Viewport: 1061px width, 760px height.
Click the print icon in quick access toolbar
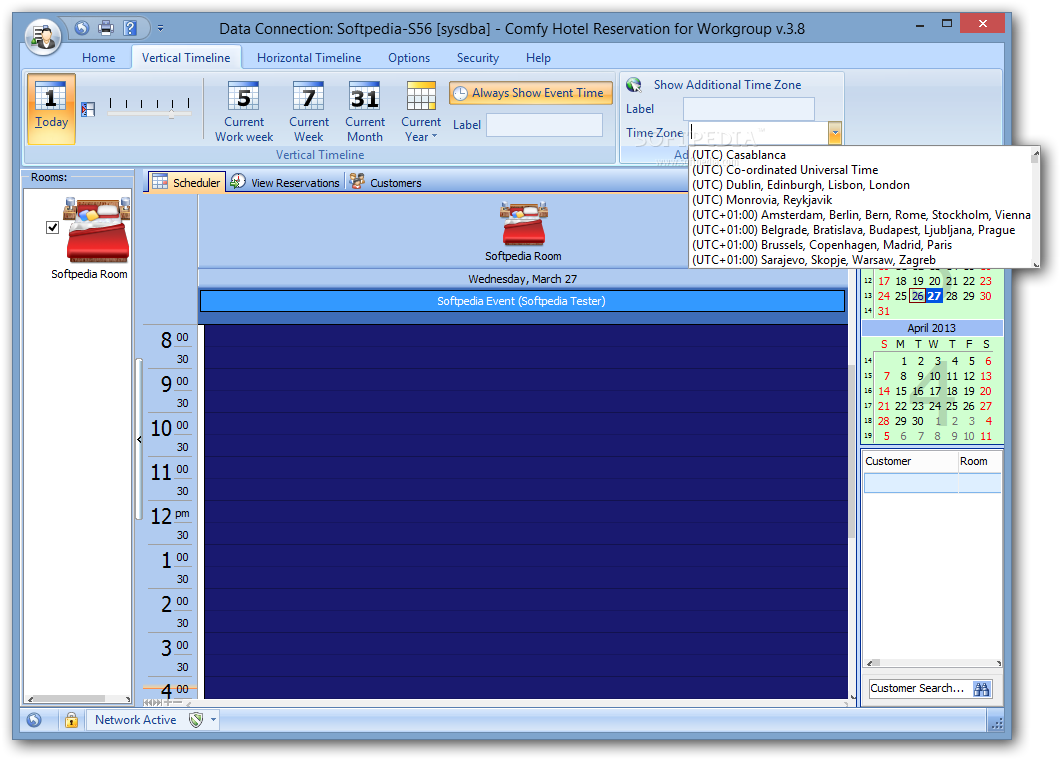[106, 28]
